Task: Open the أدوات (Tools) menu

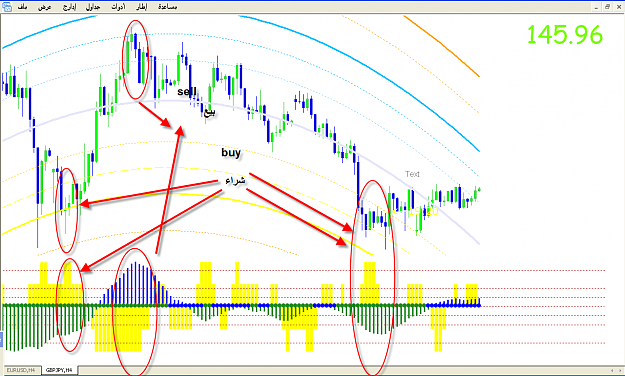Action: pyautogui.click(x=118, y=7)
